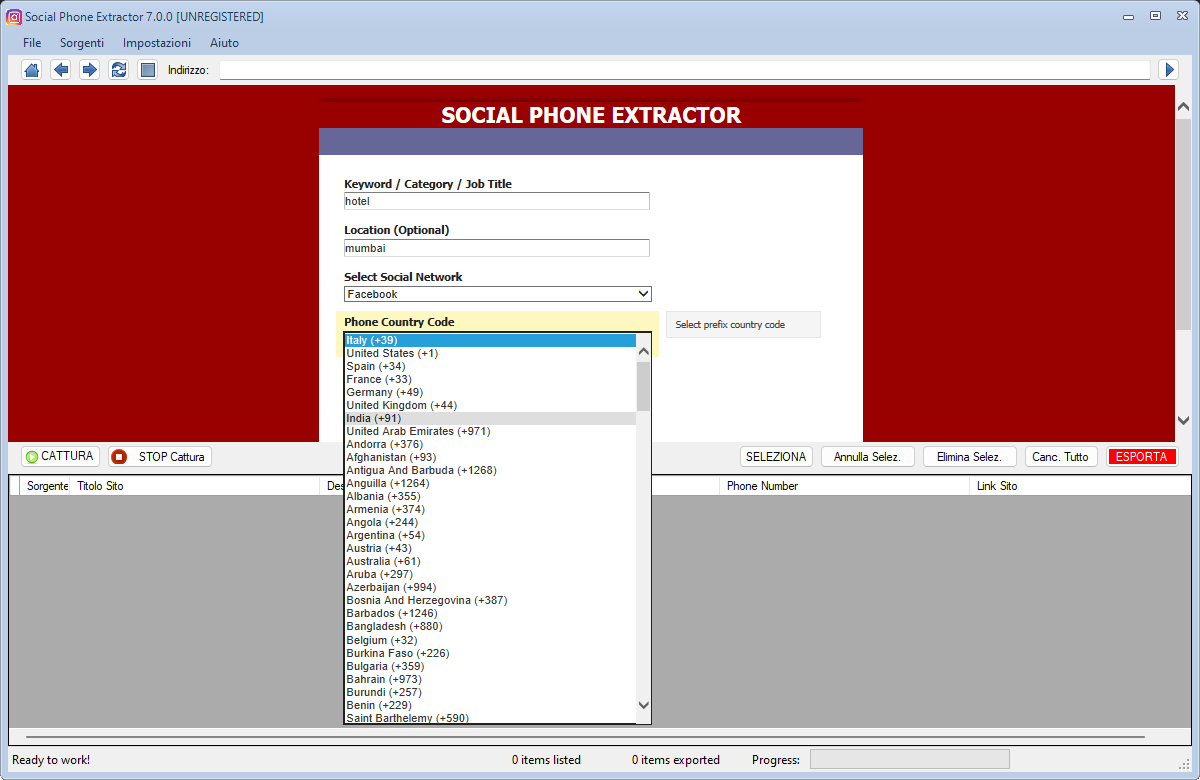Viewport: 1200px width, 780px height.
Task: Click the red ESPORTA button
Action: [x=1142, y=457]
